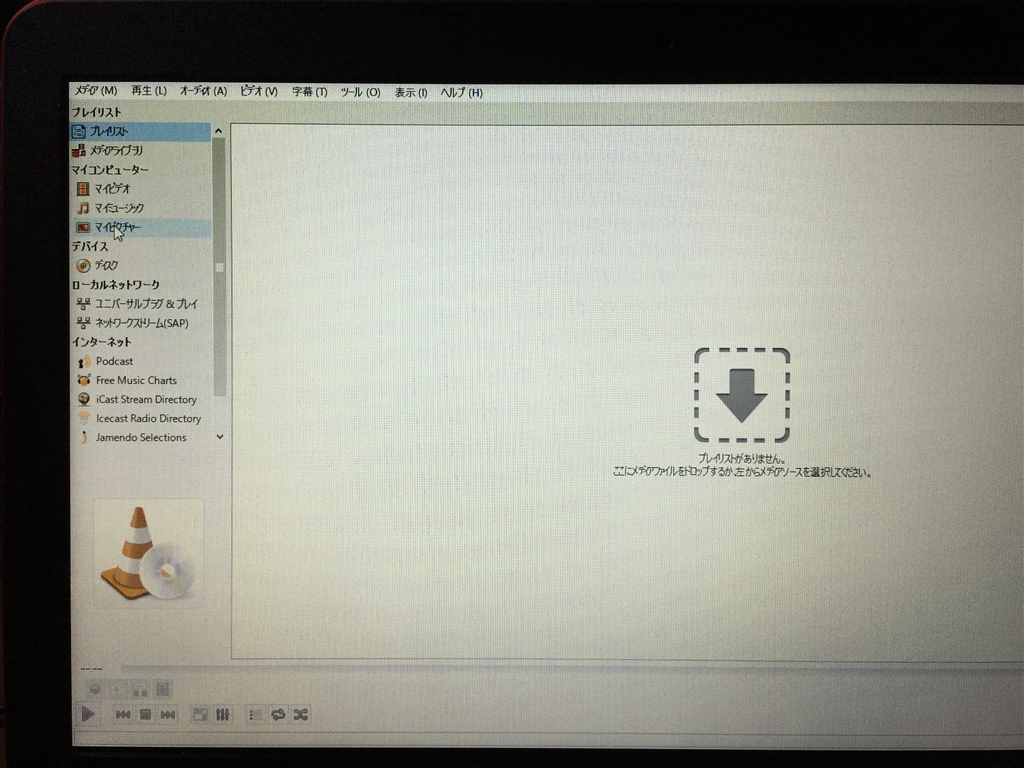
Task: Start playback with the Play button
Action: [x=88, y=714]
